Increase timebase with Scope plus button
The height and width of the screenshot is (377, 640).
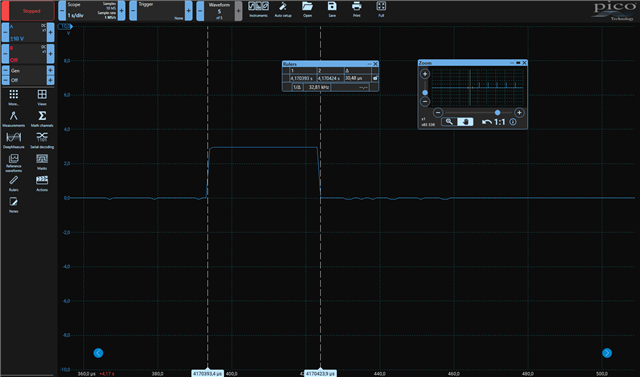122,11
